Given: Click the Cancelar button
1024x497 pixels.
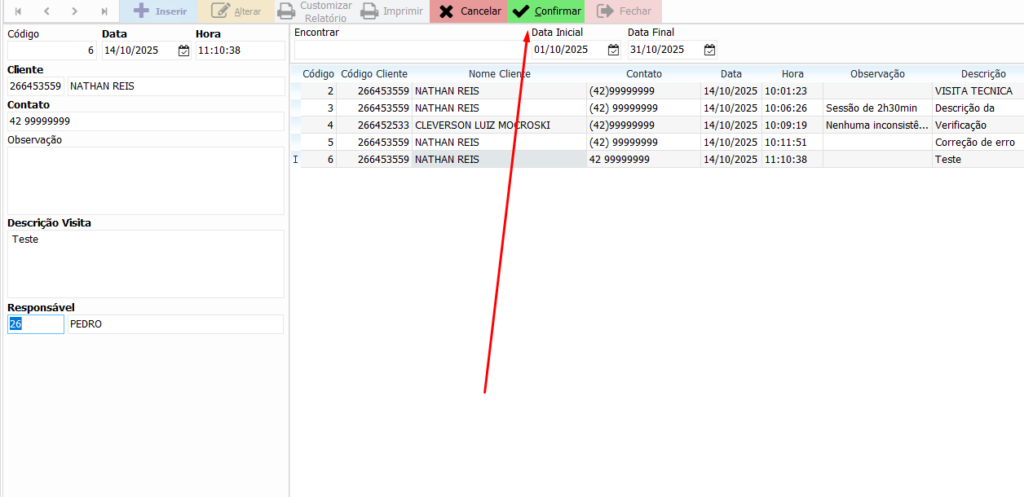Looking at the screenshot, I should pyautogui.click(x=469, y=12).
